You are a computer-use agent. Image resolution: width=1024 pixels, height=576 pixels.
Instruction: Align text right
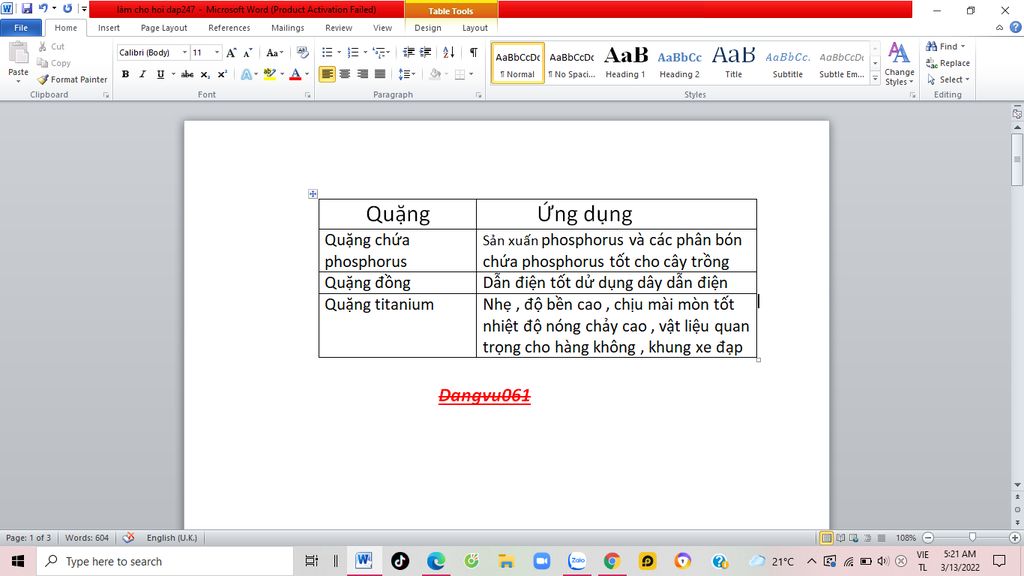[362, 74]
